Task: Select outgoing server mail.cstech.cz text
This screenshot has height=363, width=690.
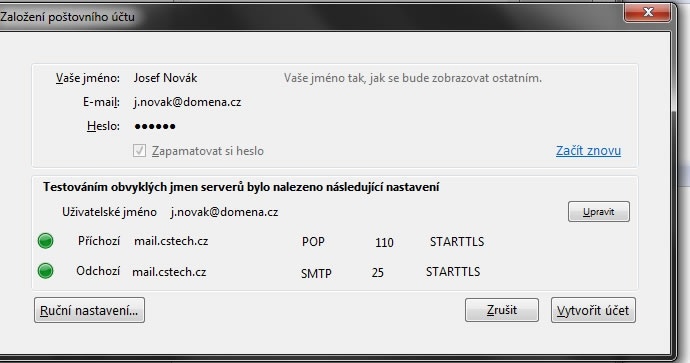Action: coord(169,272)
